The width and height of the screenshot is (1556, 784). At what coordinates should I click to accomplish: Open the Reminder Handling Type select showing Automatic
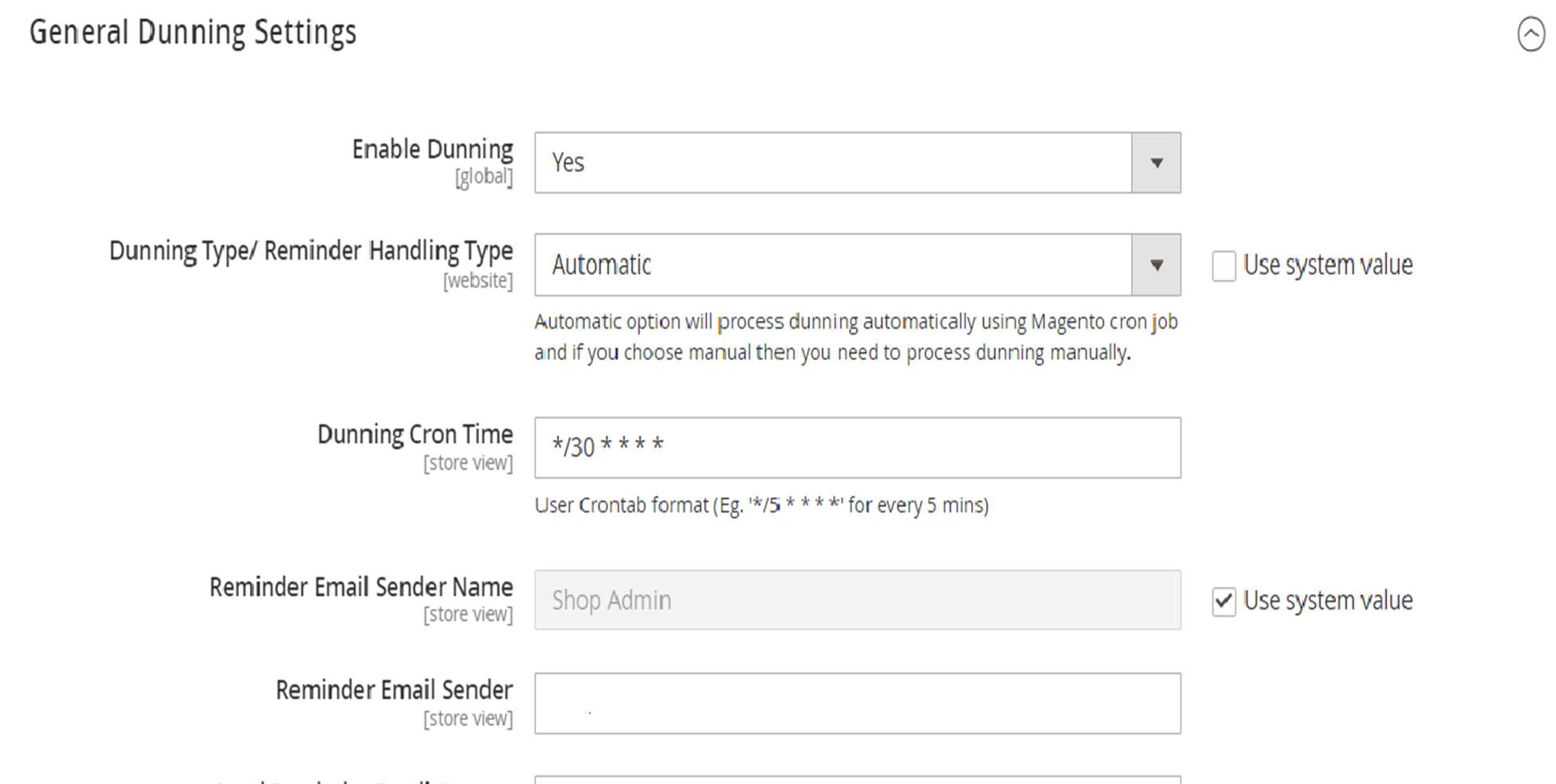pos(832,265)
